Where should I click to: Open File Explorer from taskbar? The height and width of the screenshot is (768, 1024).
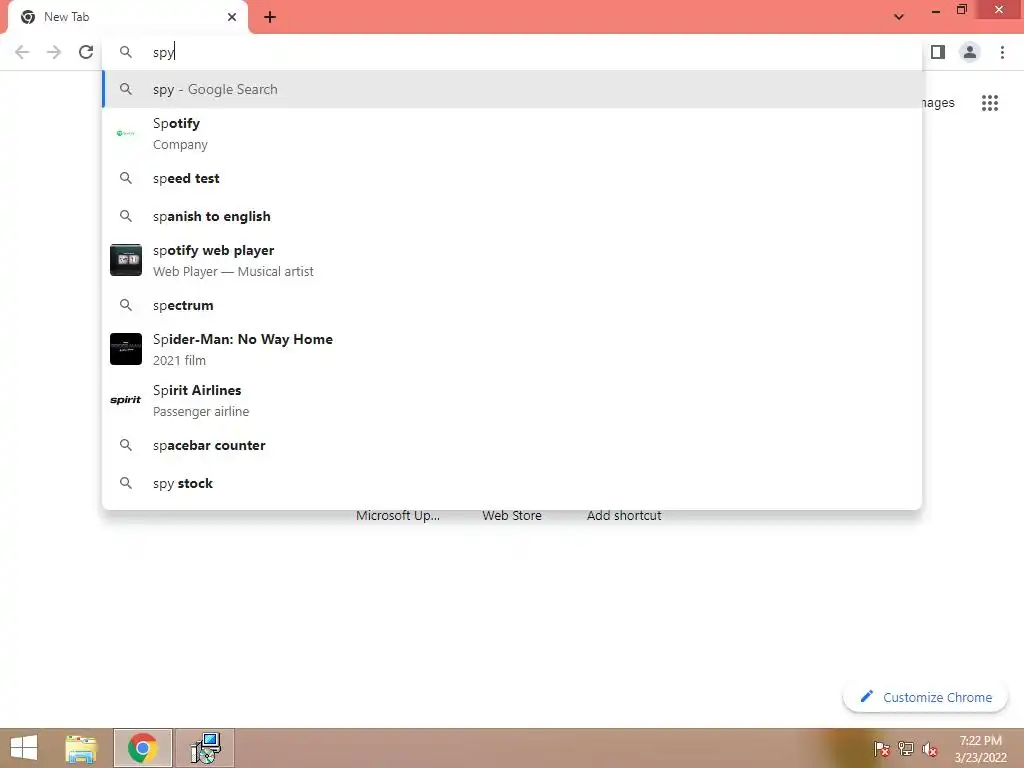82,748
